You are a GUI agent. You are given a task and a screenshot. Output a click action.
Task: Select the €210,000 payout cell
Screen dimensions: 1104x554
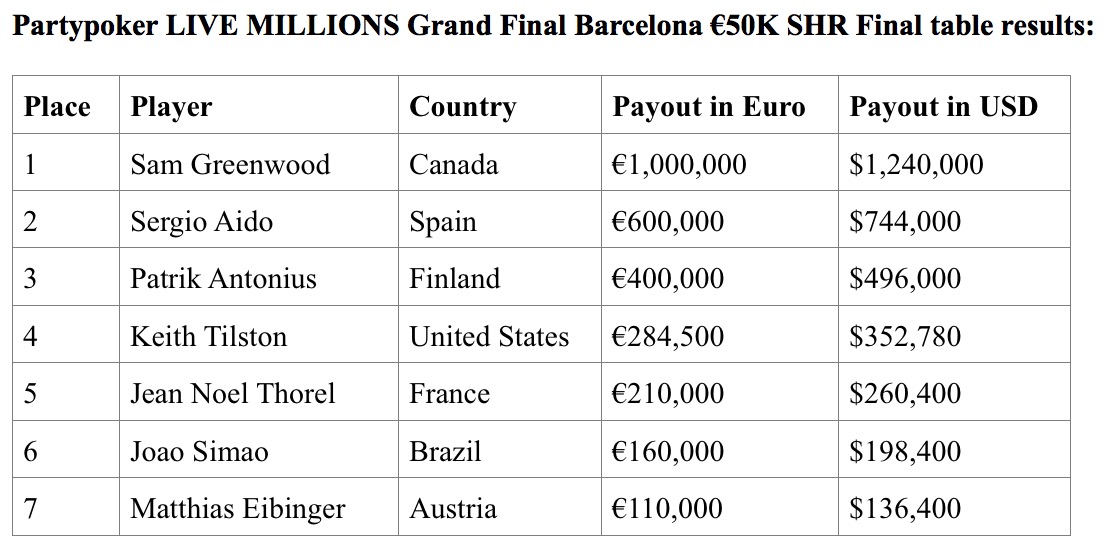click(x=720, y=393)
